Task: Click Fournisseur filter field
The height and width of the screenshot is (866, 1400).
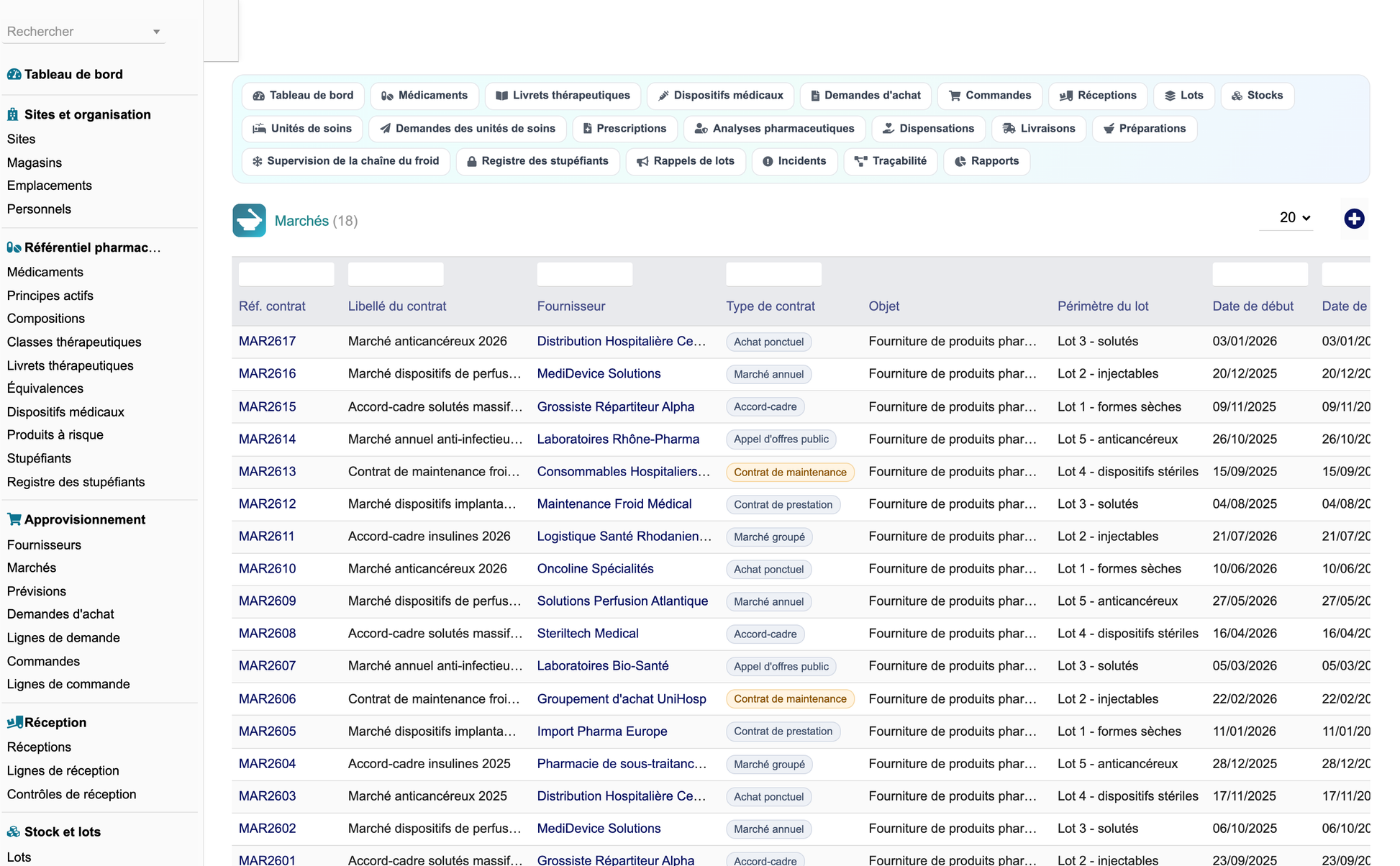Action: click(585, 274)
